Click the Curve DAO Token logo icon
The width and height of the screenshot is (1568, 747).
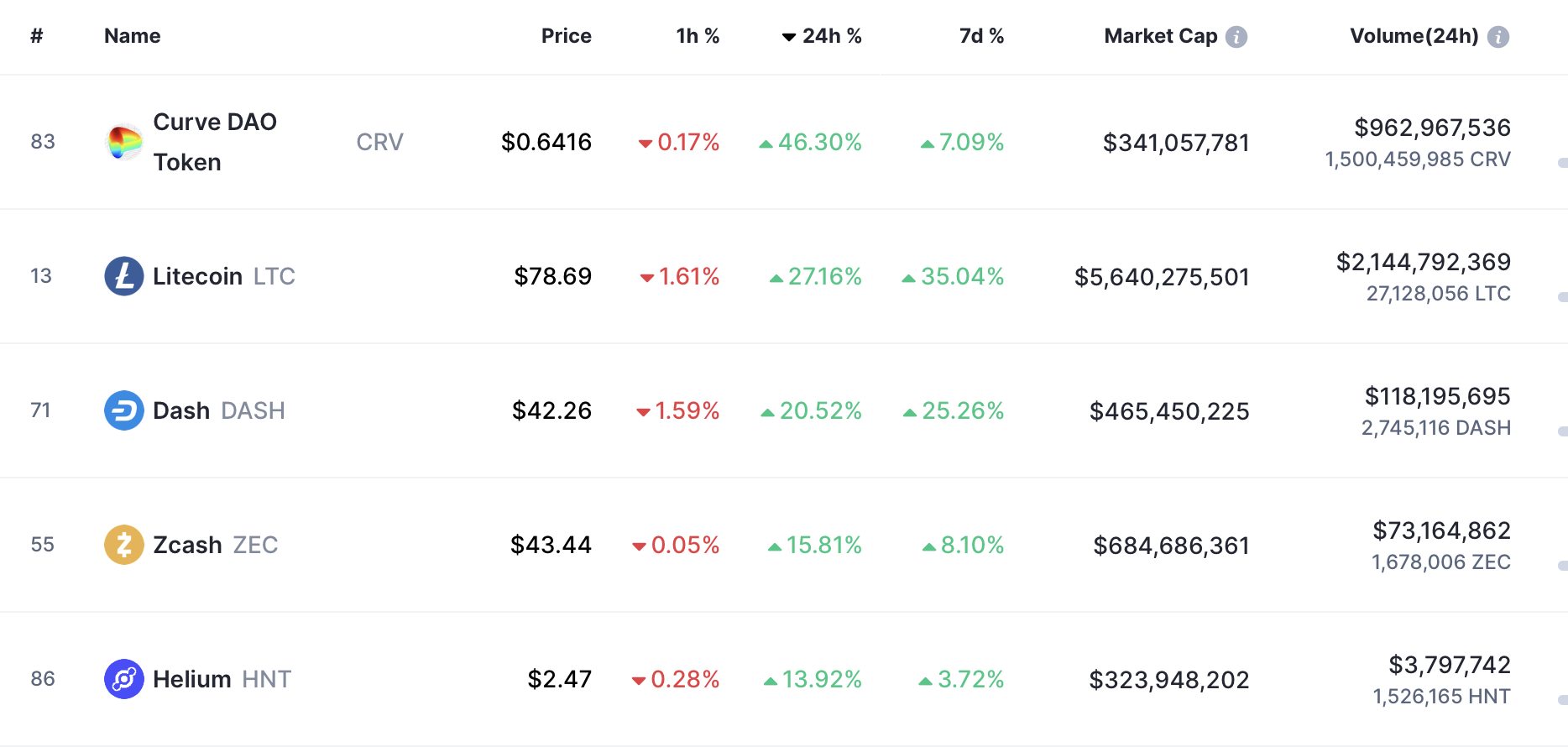coord(124,142)
